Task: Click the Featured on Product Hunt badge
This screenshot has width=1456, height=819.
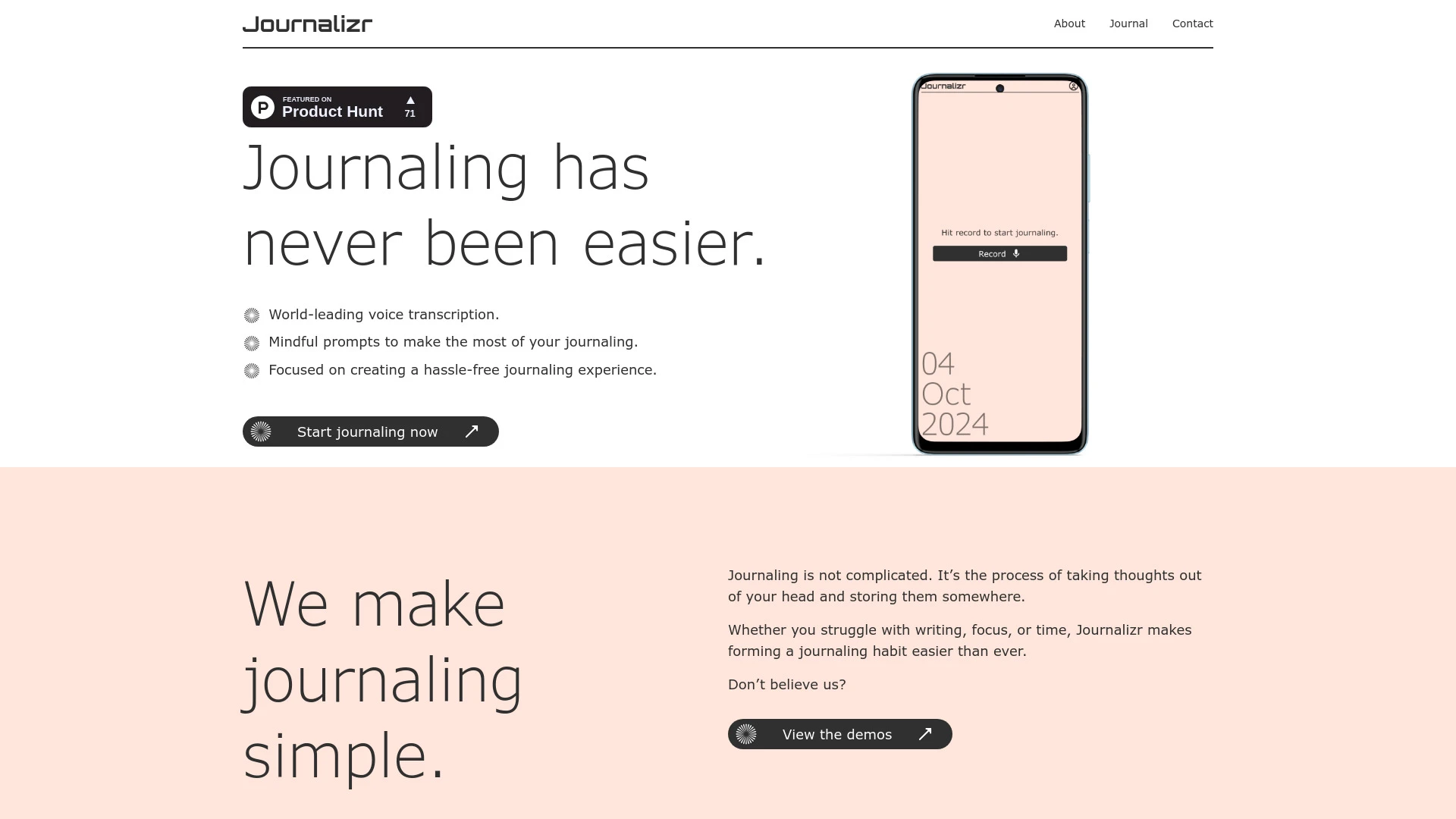Action: (x=337, y=107)
